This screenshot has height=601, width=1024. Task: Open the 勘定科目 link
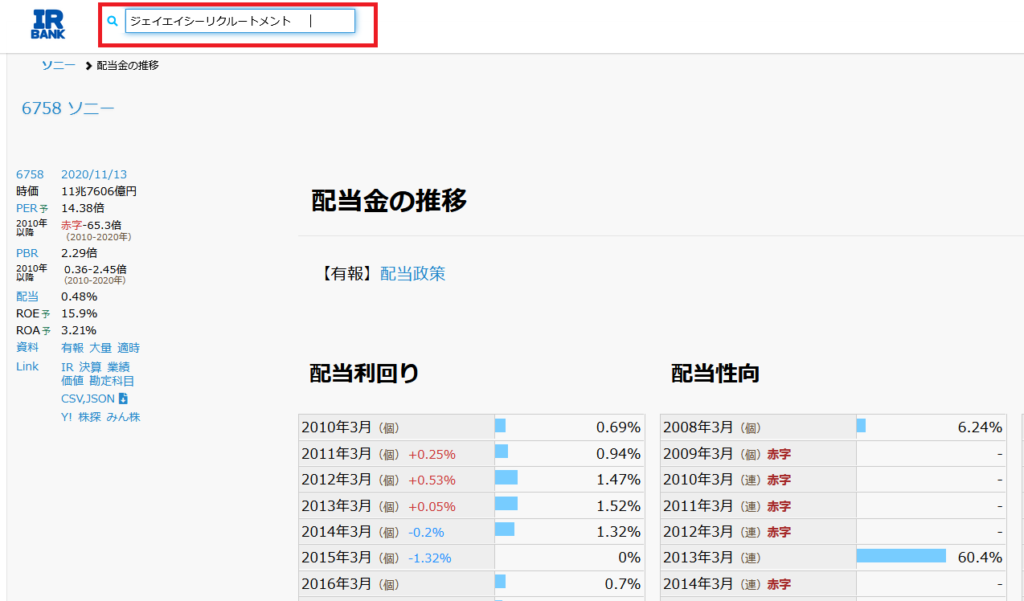coord(112,381)
